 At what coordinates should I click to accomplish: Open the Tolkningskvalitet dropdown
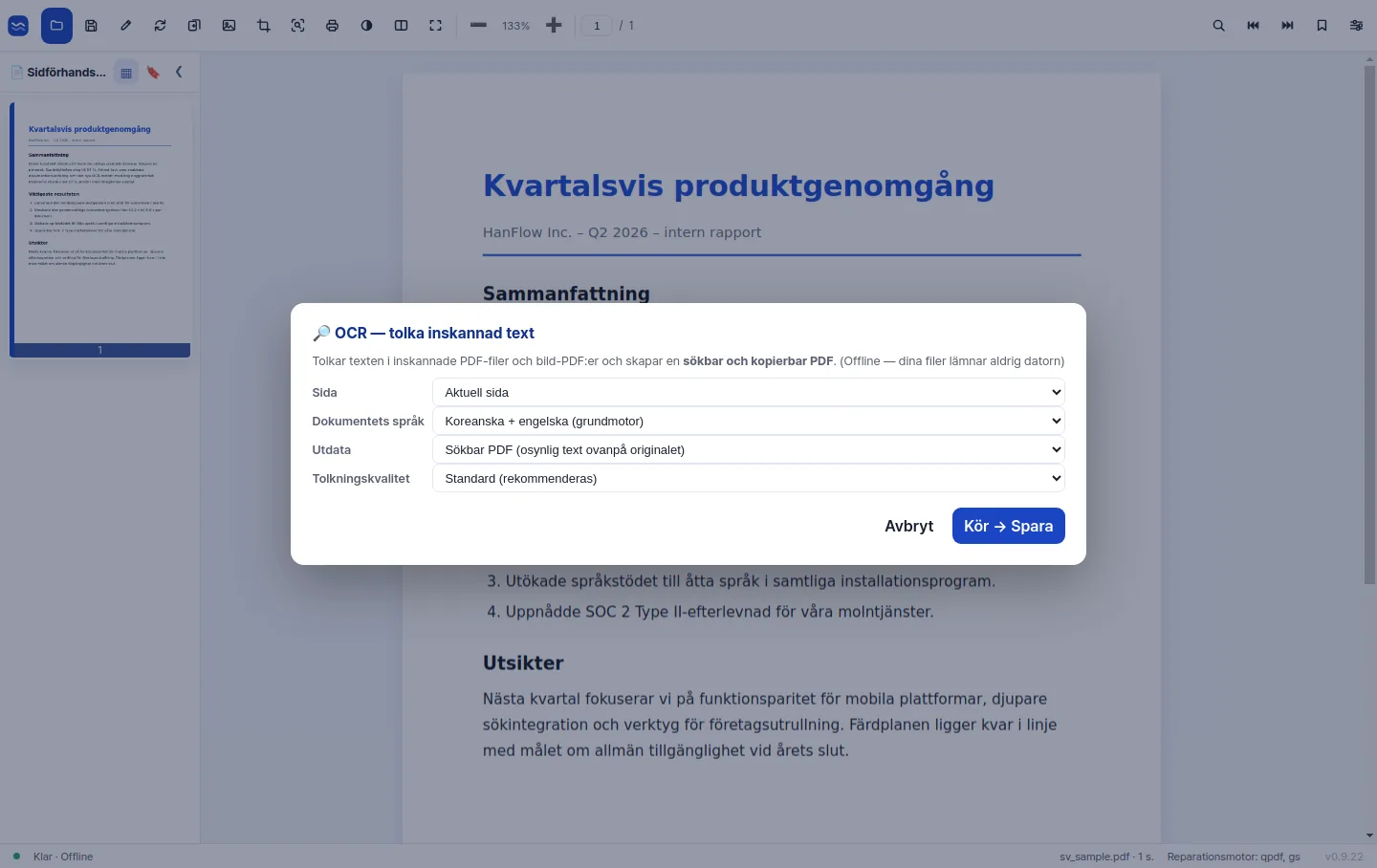(x=749, y=478)
